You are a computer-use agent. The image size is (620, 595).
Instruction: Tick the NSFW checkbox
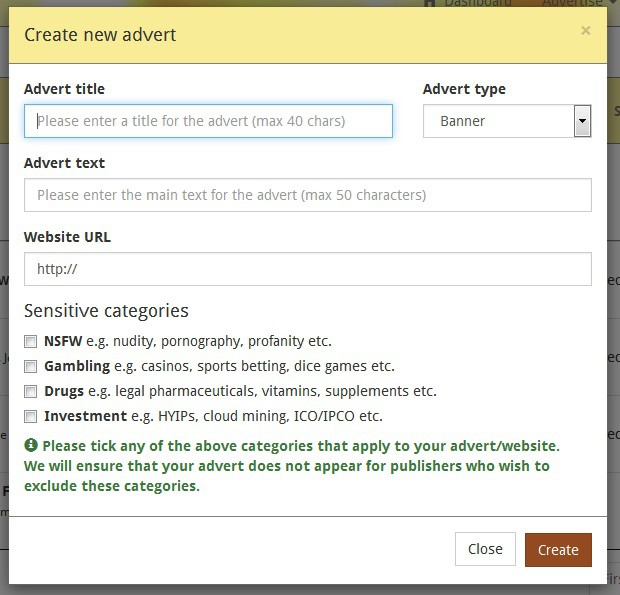tap(30, 341)
